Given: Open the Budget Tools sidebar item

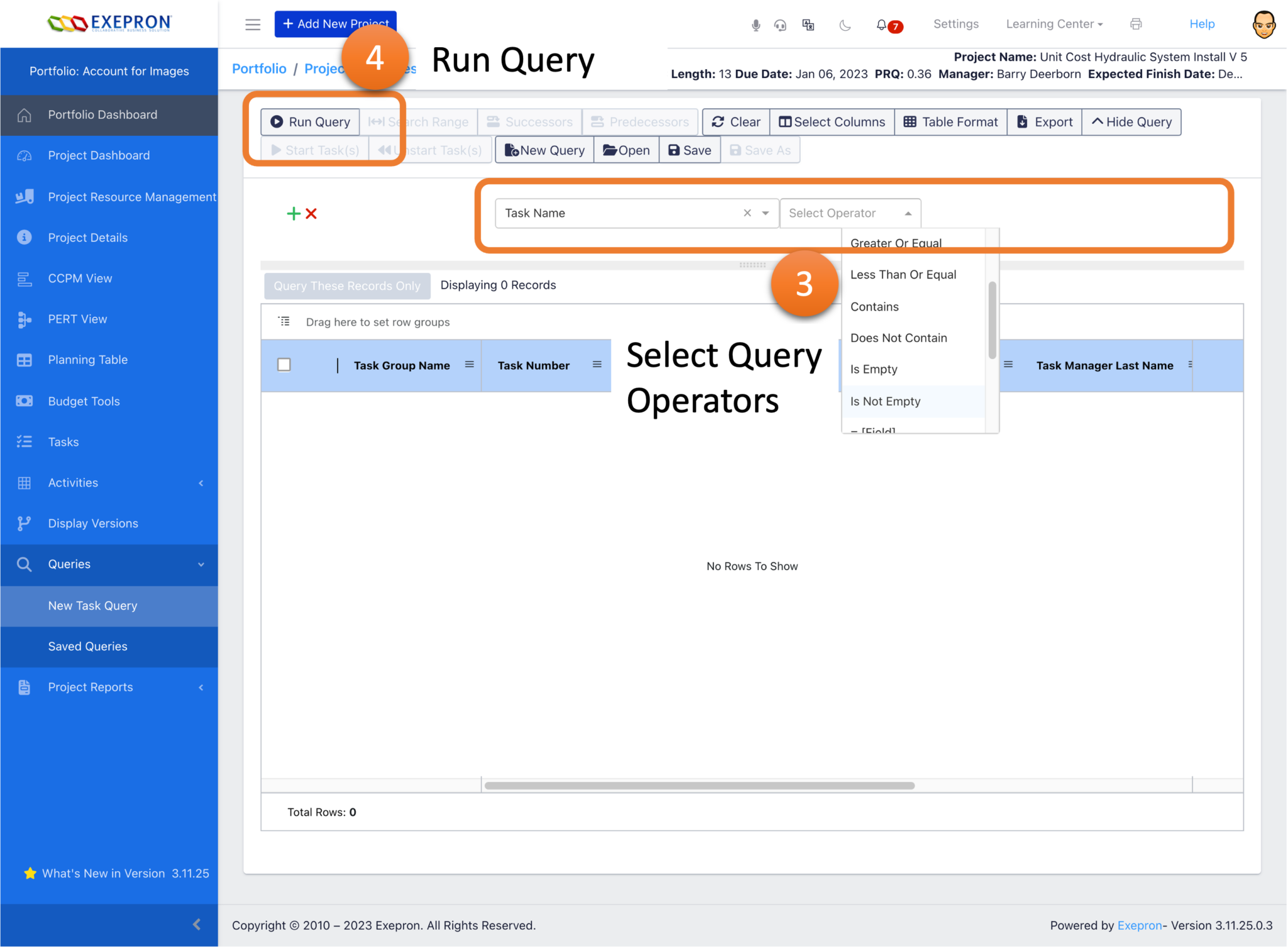Looking at the screenshot, I should tap(109, 401).
